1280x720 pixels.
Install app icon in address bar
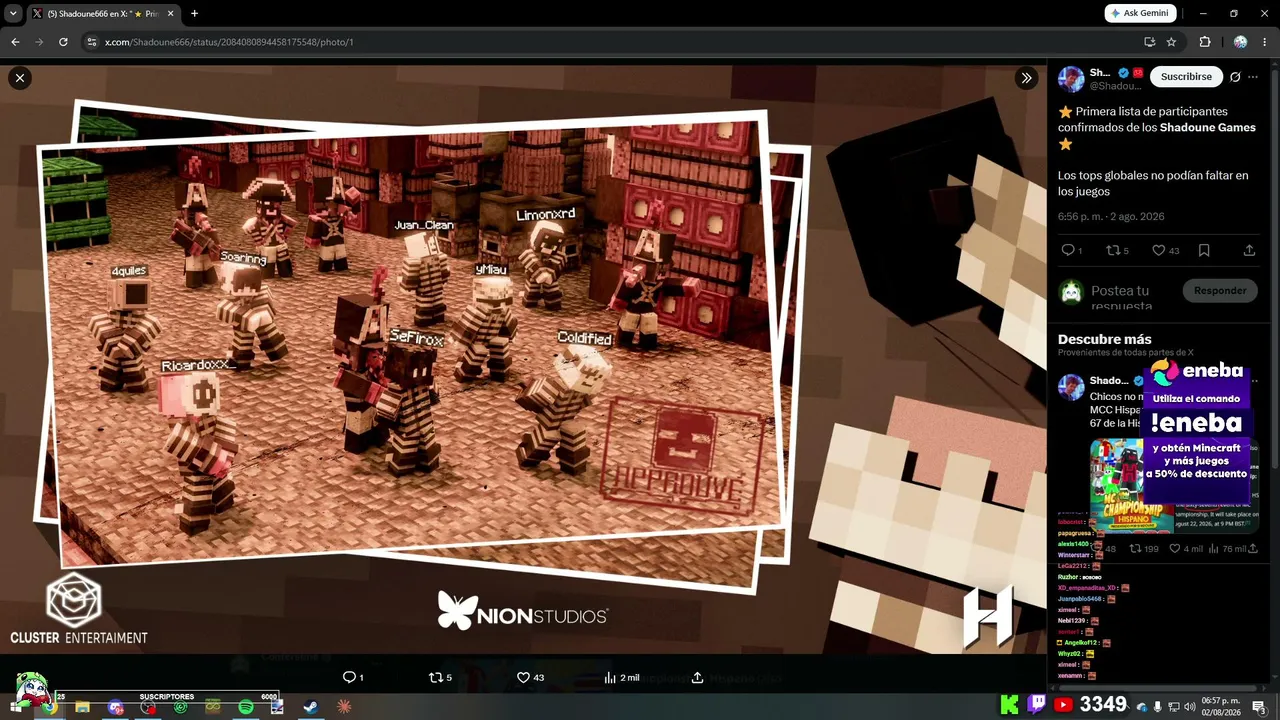point(1150,42)
